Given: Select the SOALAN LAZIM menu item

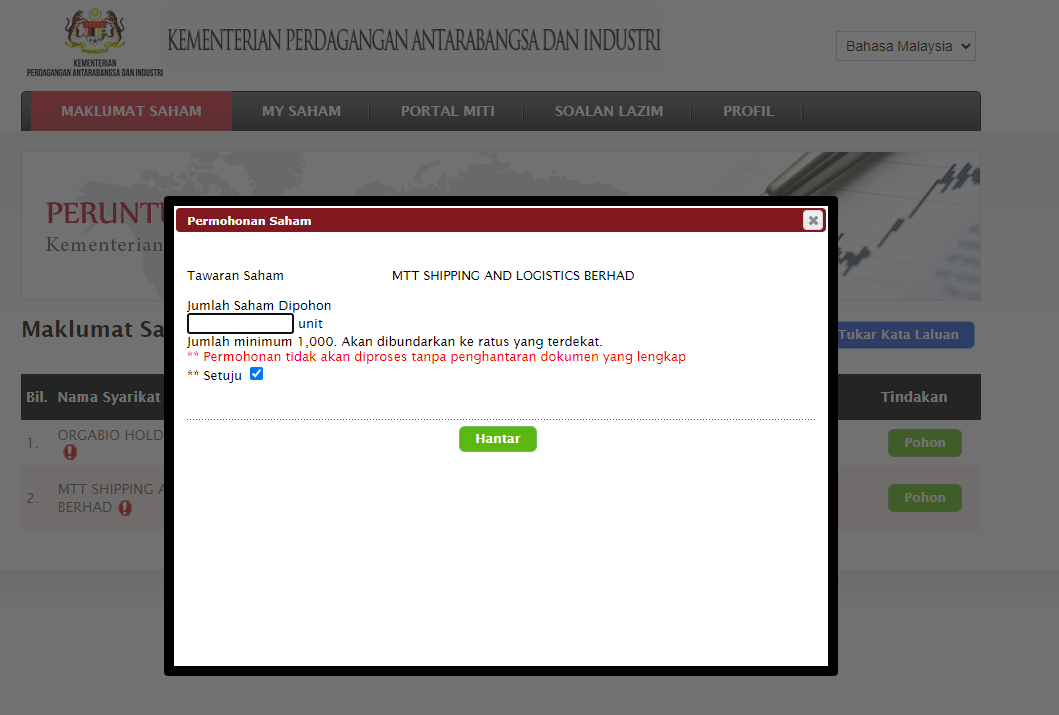Looking at the screenshot, I should 608,111.
